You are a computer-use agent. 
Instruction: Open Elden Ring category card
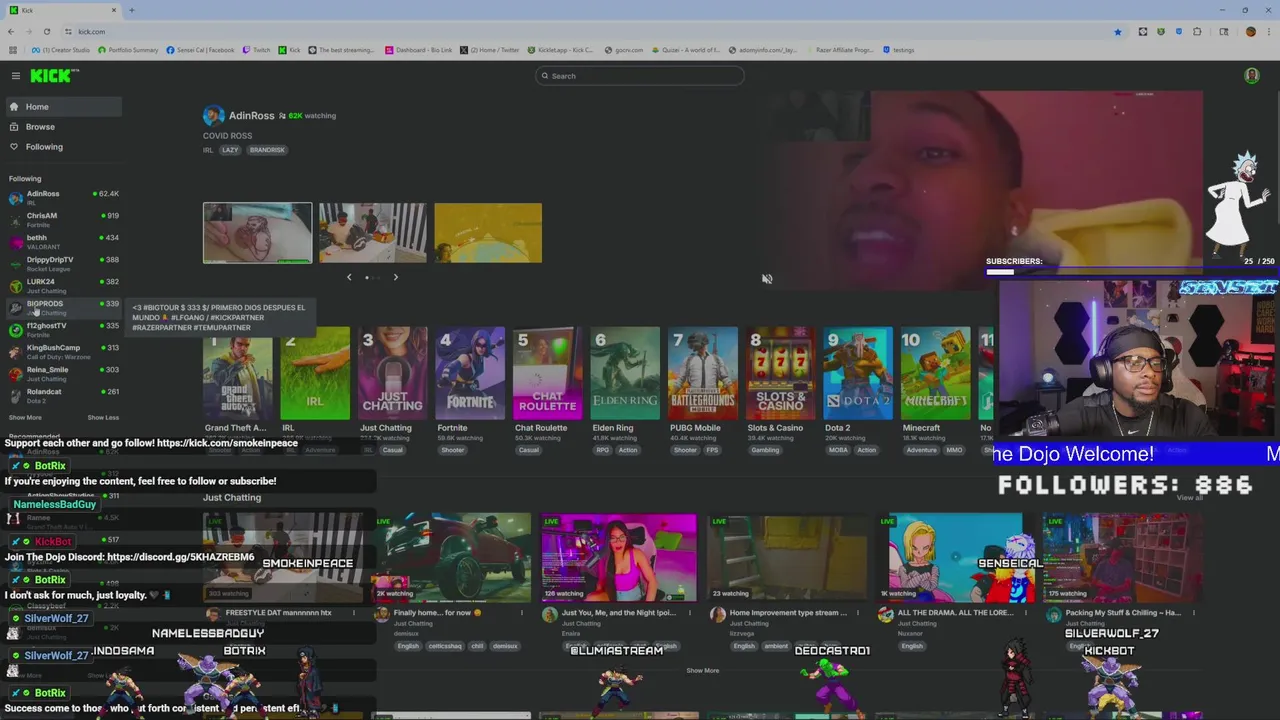(x=625, y=373)
